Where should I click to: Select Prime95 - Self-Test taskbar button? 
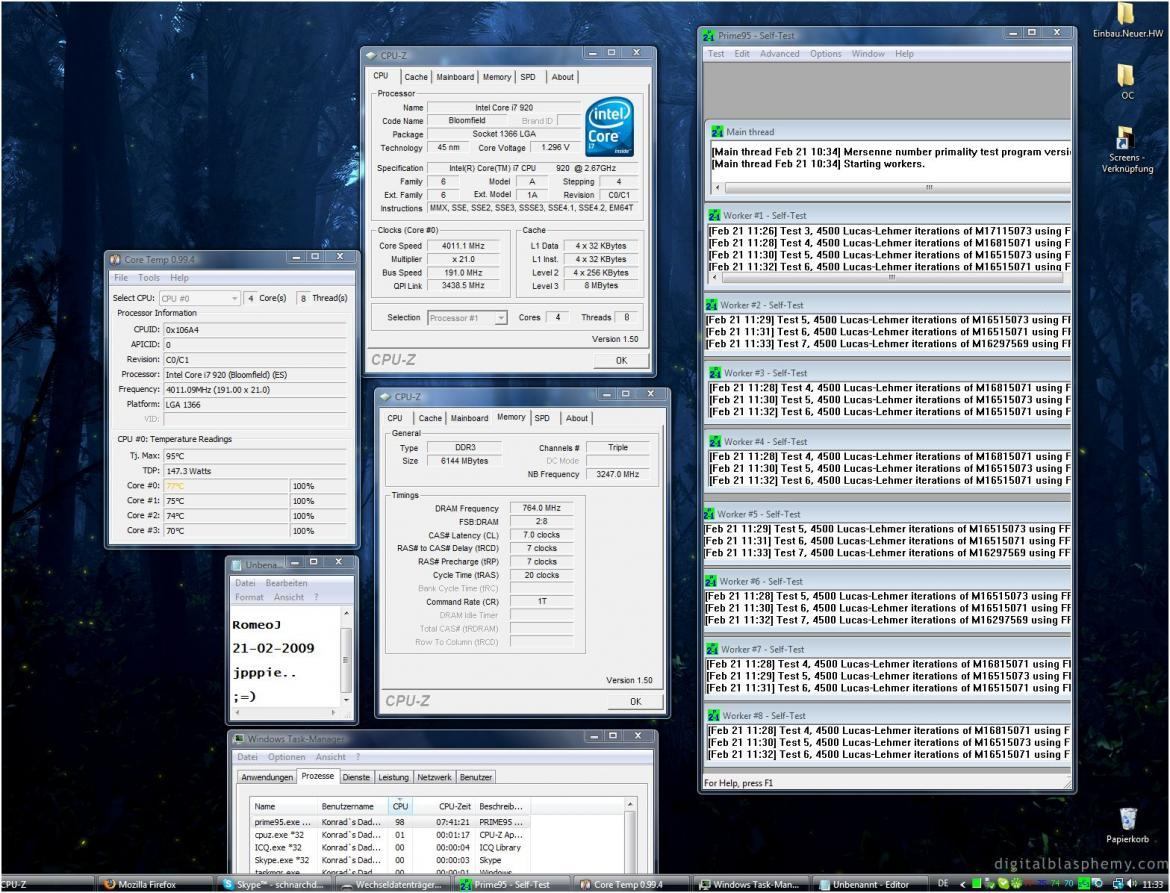coord(511,885)
